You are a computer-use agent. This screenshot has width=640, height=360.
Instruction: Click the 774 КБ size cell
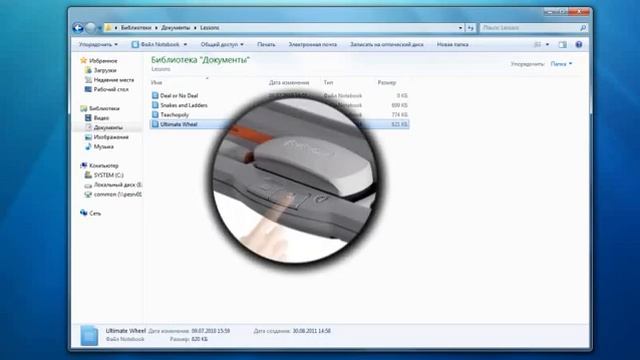399,115
